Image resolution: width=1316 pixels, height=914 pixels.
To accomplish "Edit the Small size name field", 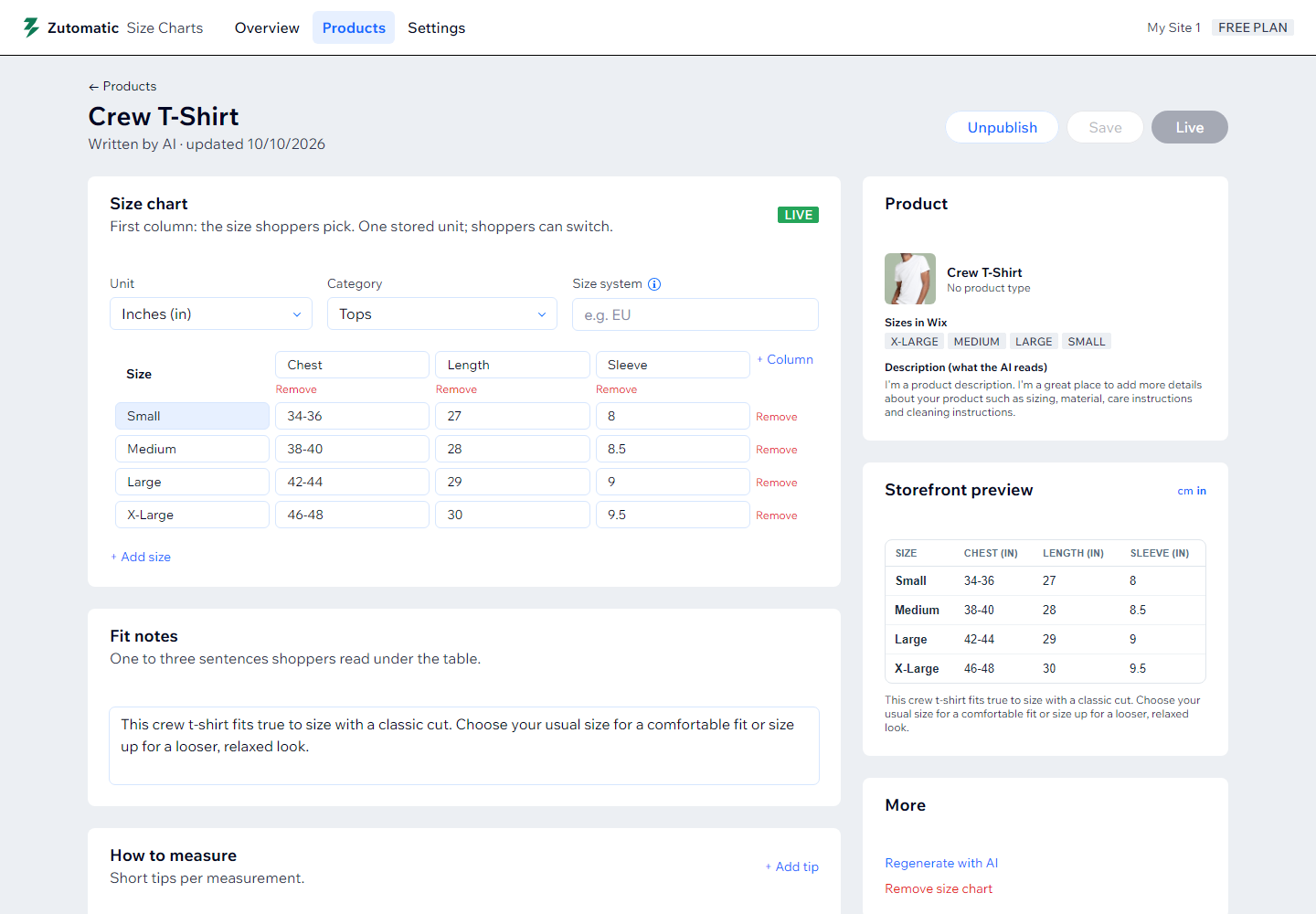I will pyautogui.click(x=192, y=416).
